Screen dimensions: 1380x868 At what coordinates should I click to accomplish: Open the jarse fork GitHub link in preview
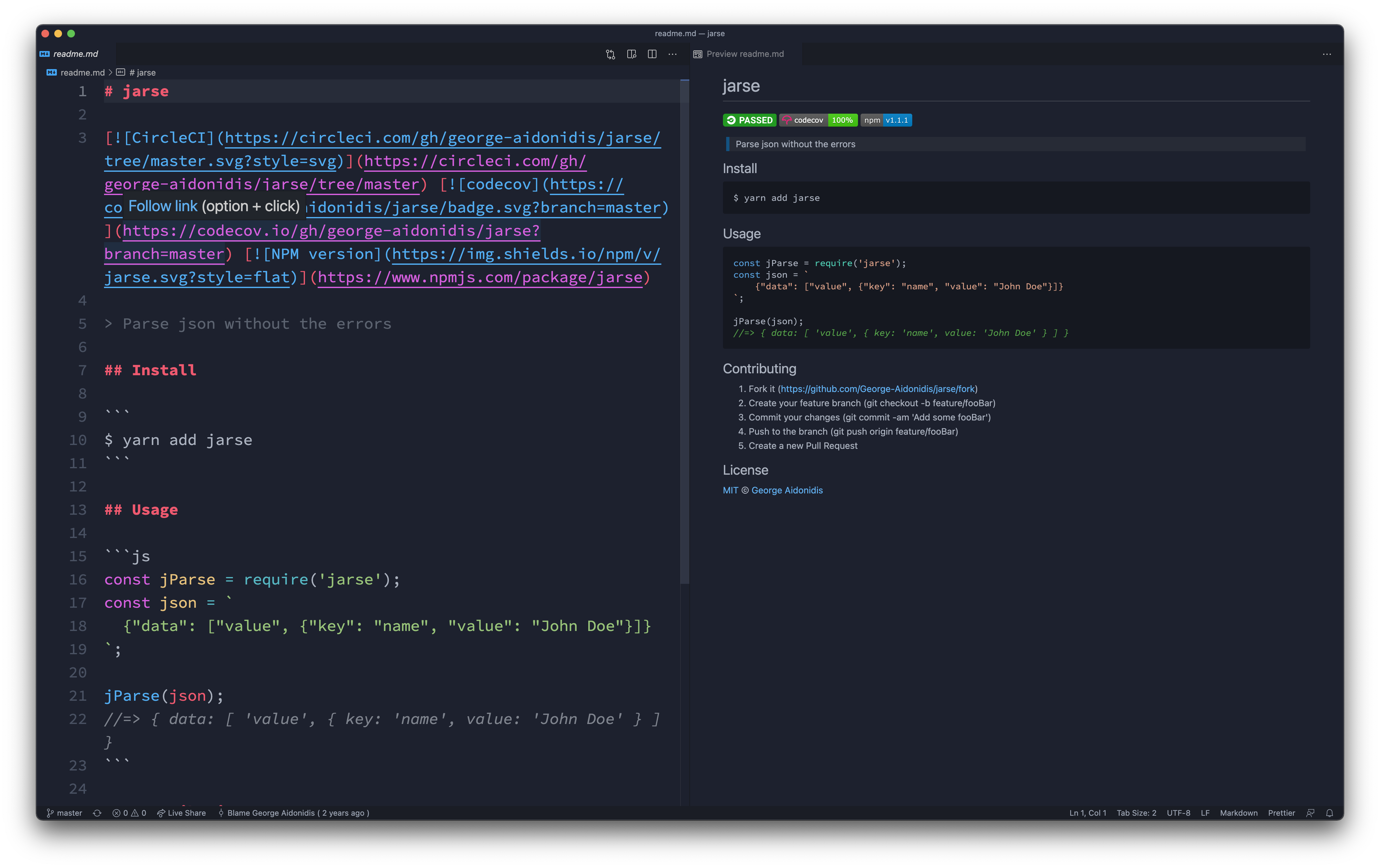pos(877,388)
